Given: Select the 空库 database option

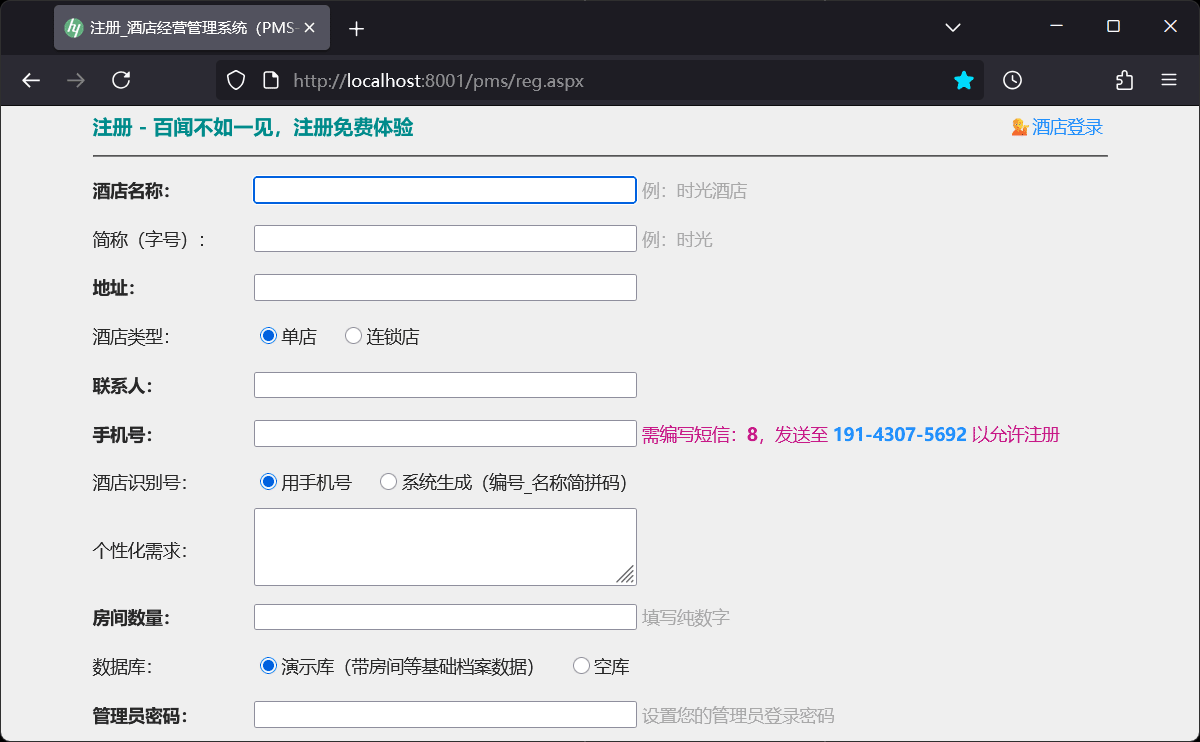Looking at the screenshot, I should coord(580,665).
